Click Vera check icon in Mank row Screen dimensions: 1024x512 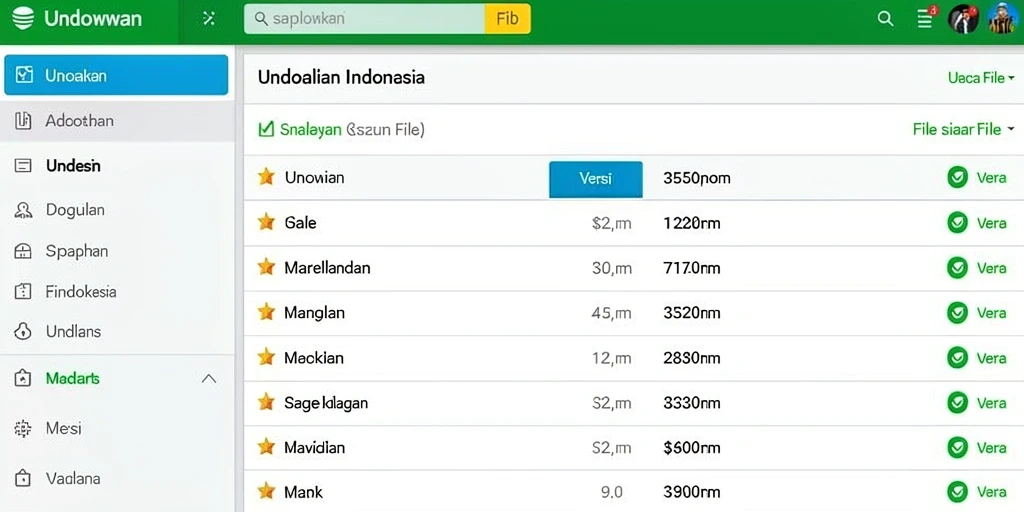(957, 492)
